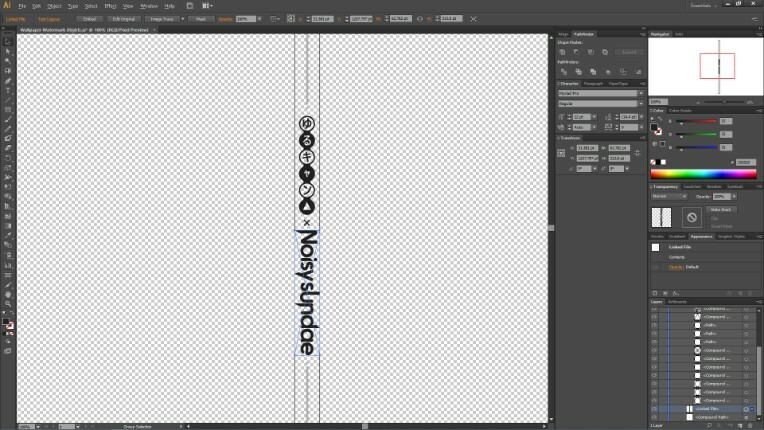Open the Effect menu
The height and width of the screenshot is (430, 764).
110,6
